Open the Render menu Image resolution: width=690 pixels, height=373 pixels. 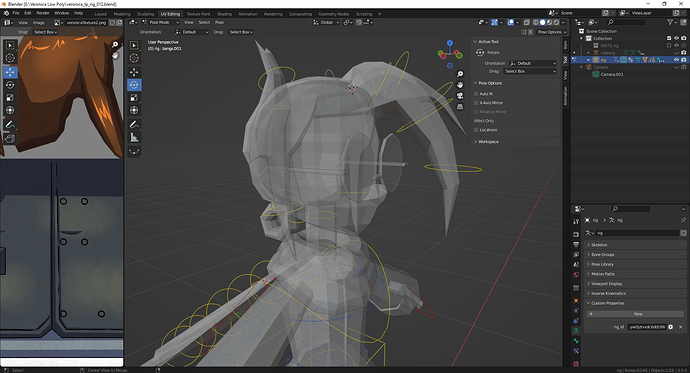[43, 13]
